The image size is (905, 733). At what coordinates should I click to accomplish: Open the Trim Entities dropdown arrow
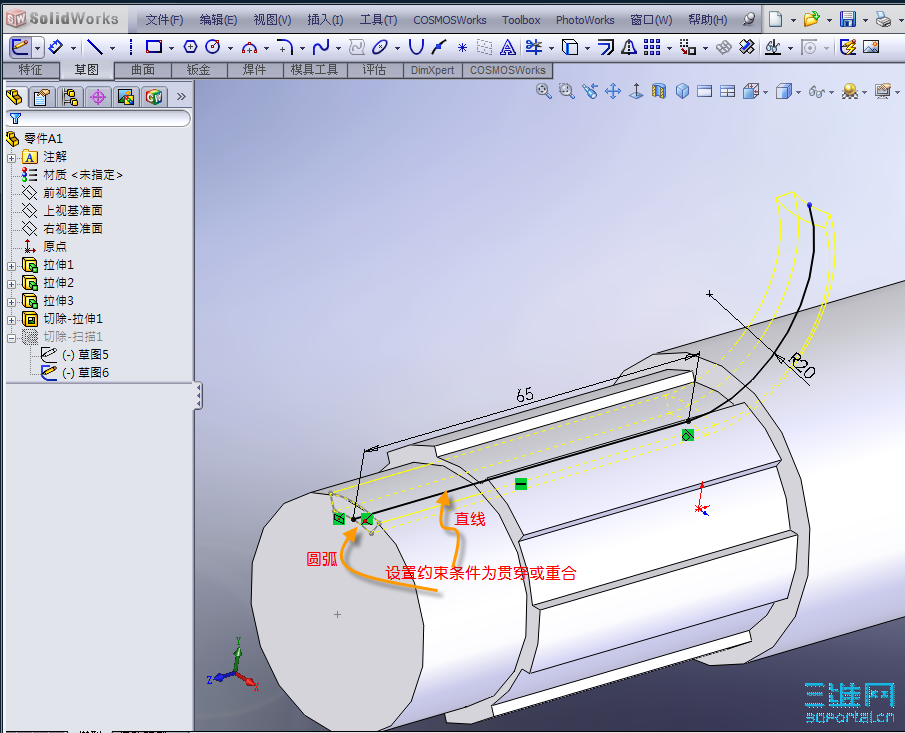(x=552, y=48)
